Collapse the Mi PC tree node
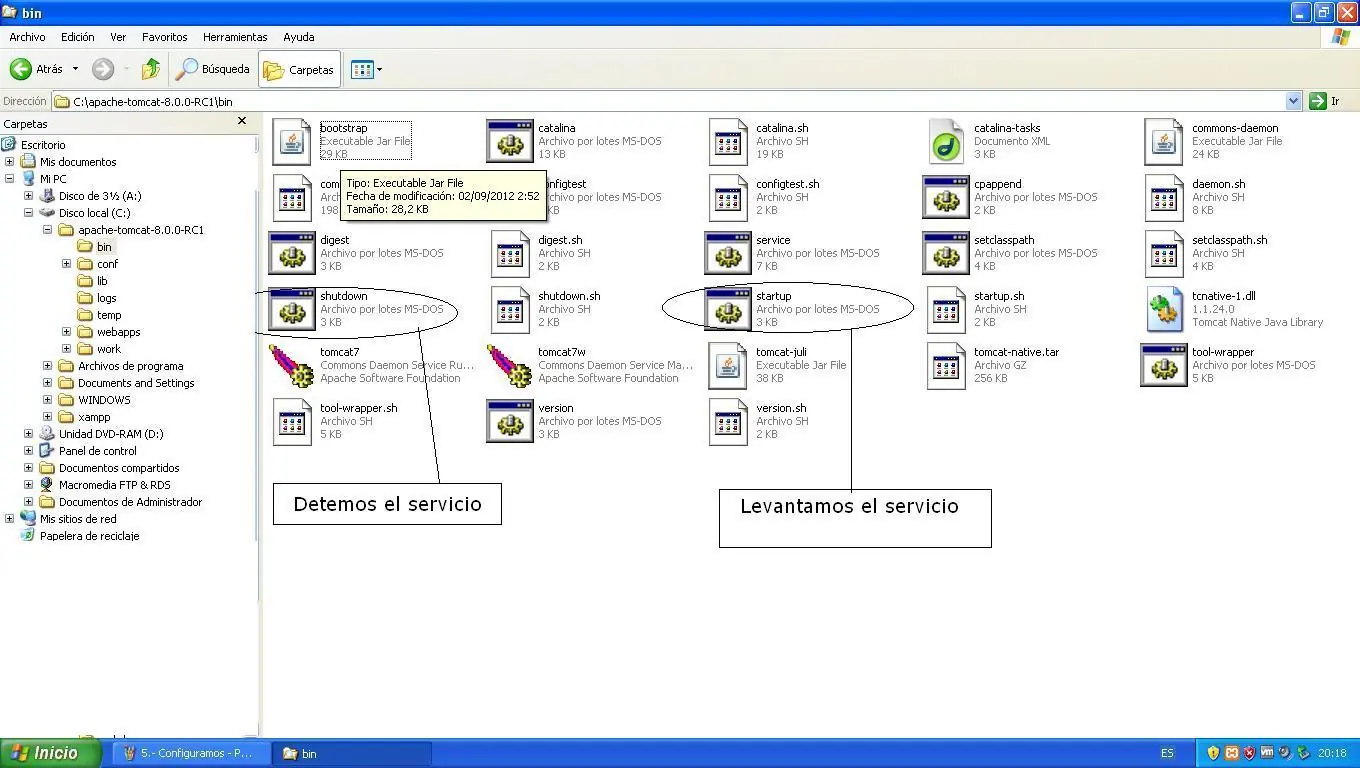This screenshot has height=768, width=1360. coord(10,179)
